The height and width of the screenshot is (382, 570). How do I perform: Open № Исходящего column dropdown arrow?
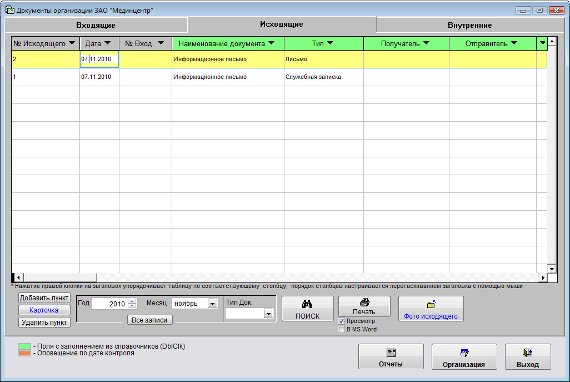click(72, 43)
